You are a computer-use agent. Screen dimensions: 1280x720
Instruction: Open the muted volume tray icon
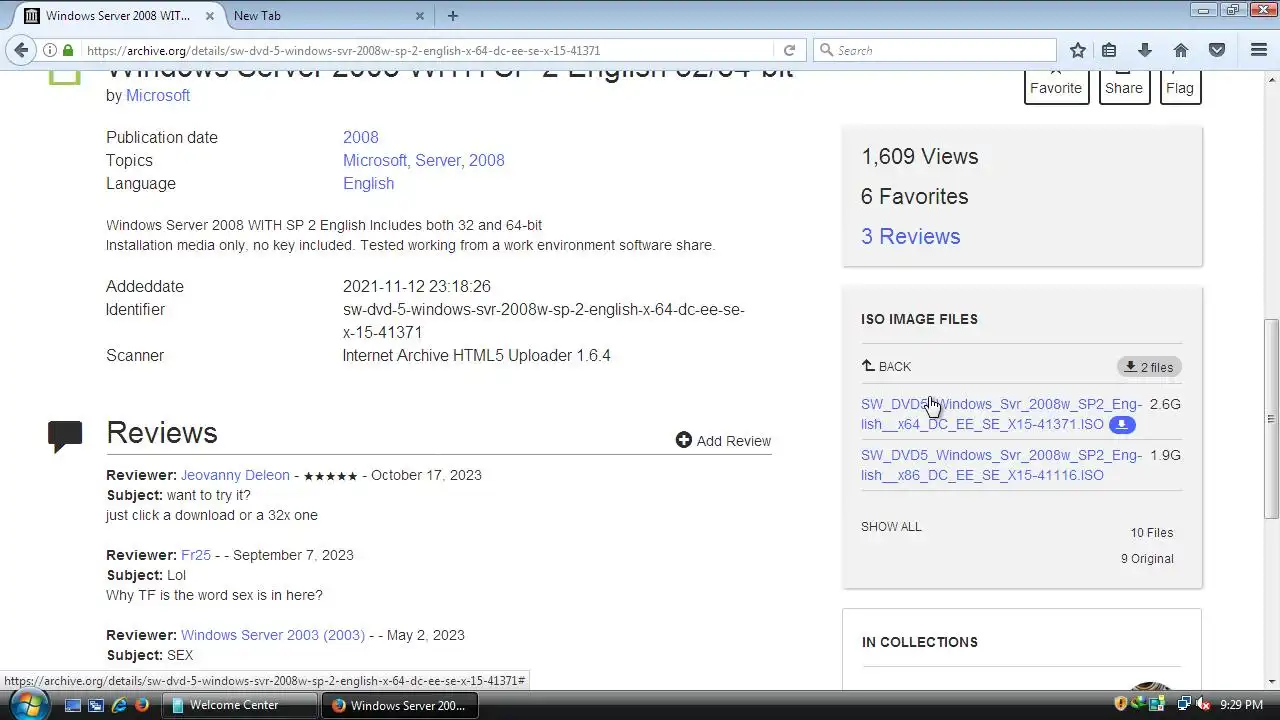click(1203, 705)
